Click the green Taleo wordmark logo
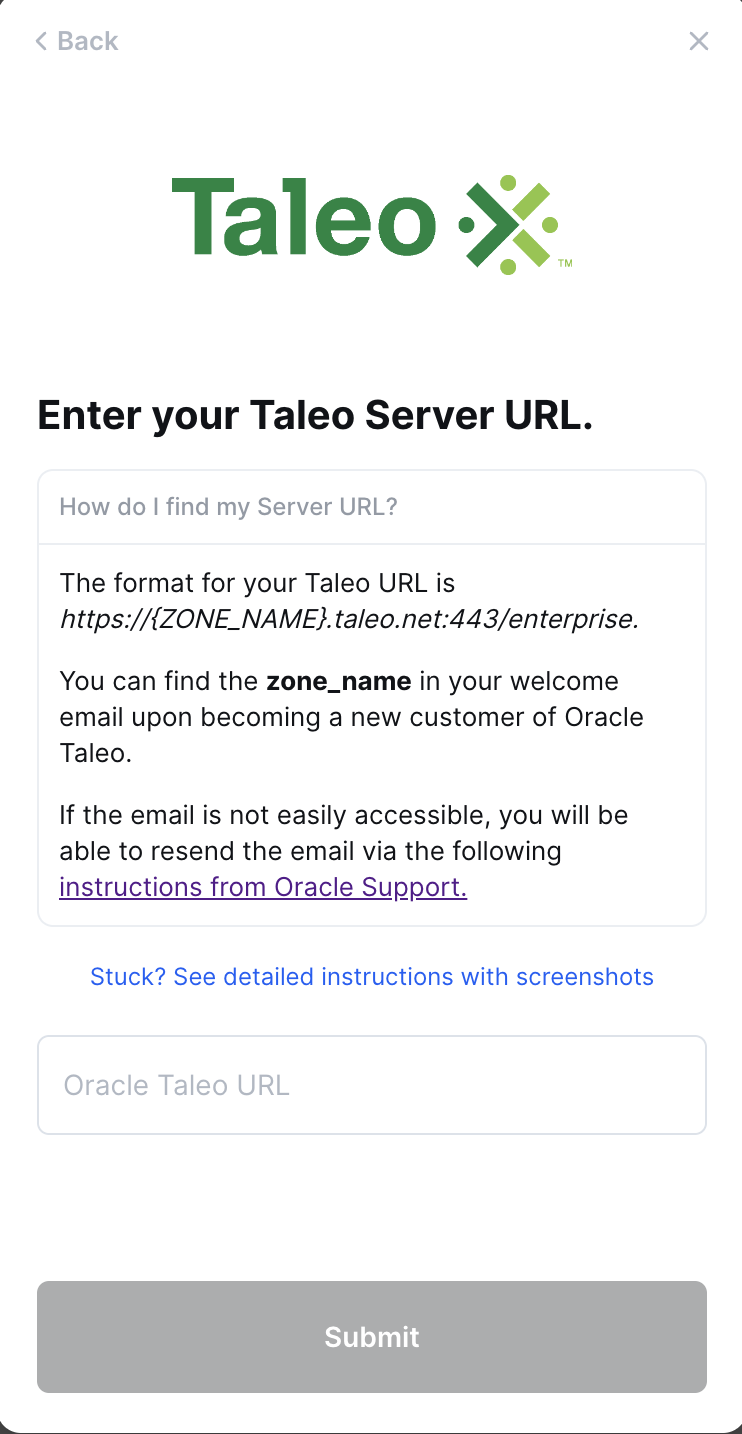742x1434 pixels. pos(303,217)
